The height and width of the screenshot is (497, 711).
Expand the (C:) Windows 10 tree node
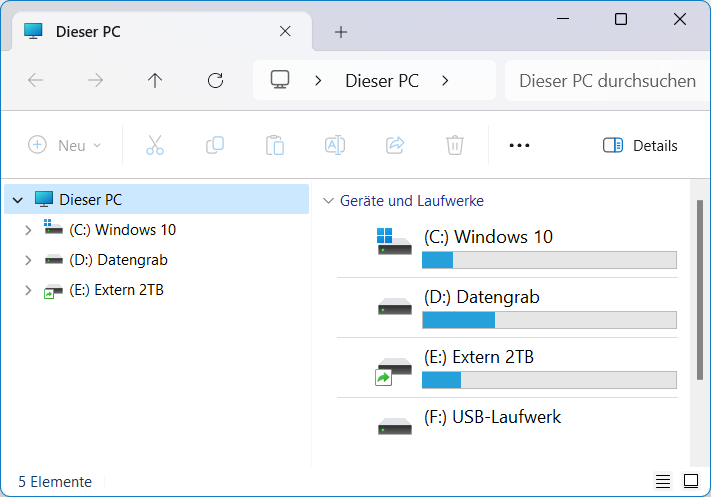click(x=29, y=230)
